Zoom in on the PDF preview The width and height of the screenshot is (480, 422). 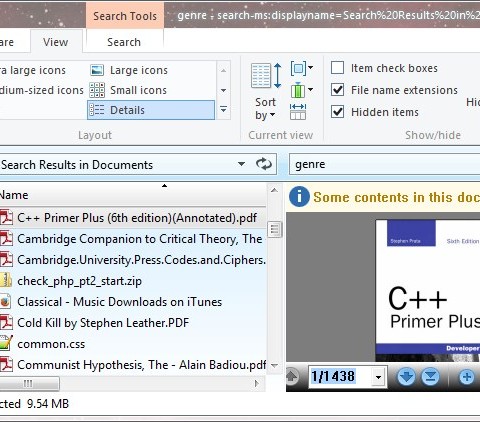466,377
